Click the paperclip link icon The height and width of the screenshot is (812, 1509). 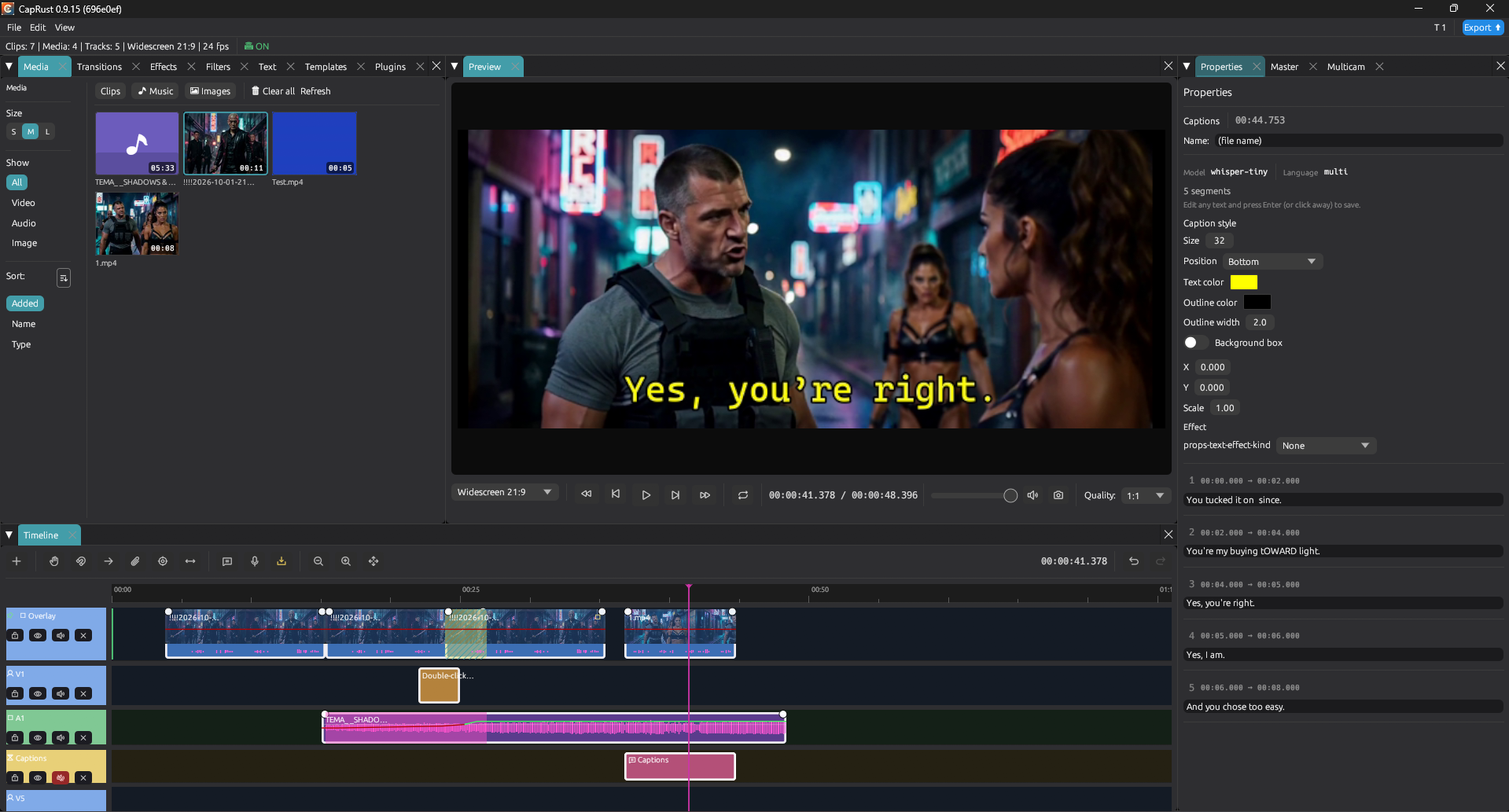click(135, 561)
